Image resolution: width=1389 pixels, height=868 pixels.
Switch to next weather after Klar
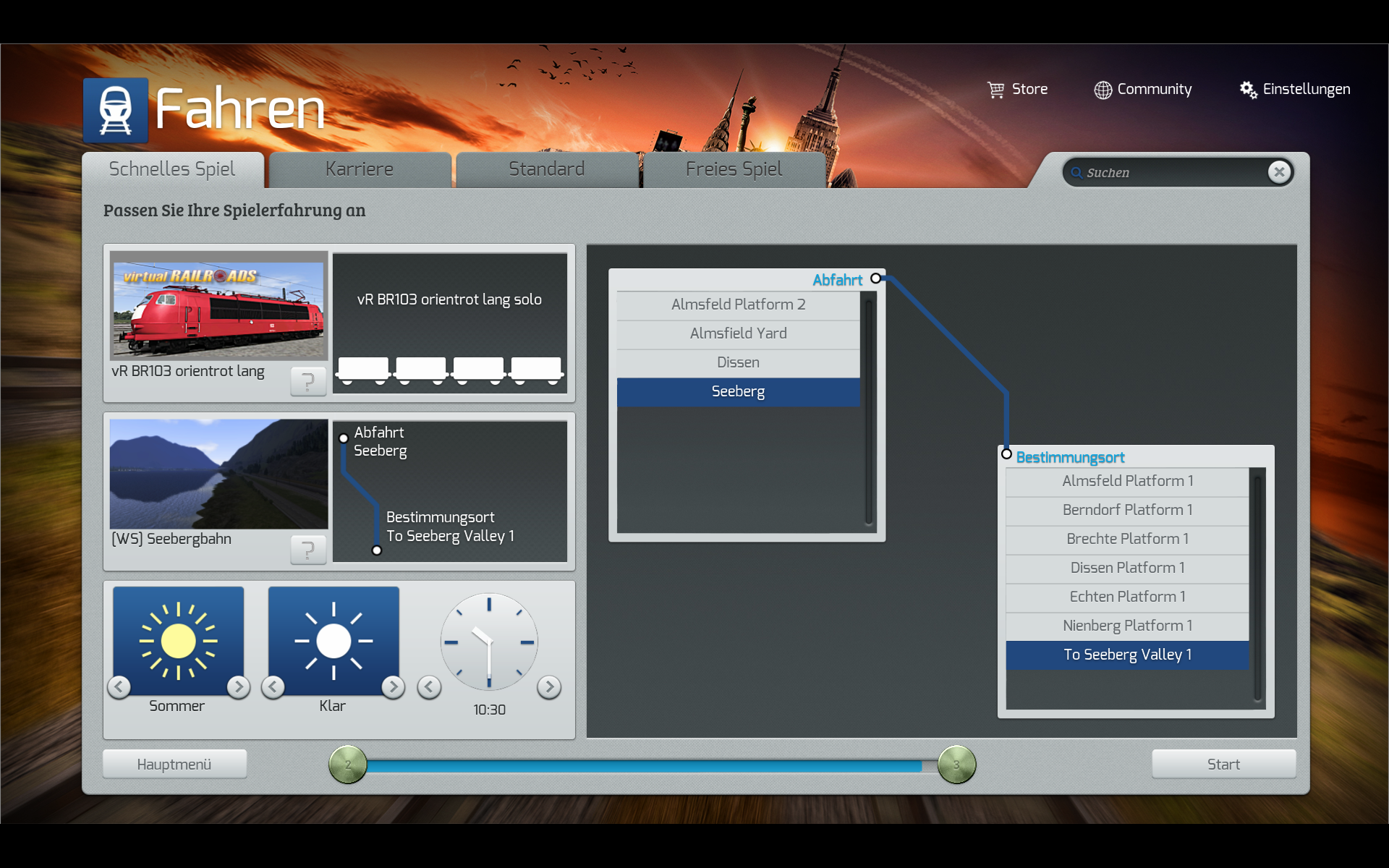click(x=393, y=686)
